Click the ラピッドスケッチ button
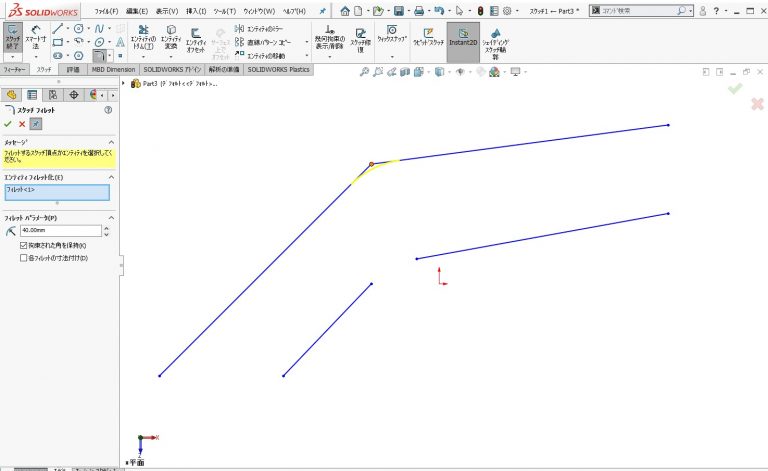The height and width of the screenshot is (471, 768). [x=429, y=40]
